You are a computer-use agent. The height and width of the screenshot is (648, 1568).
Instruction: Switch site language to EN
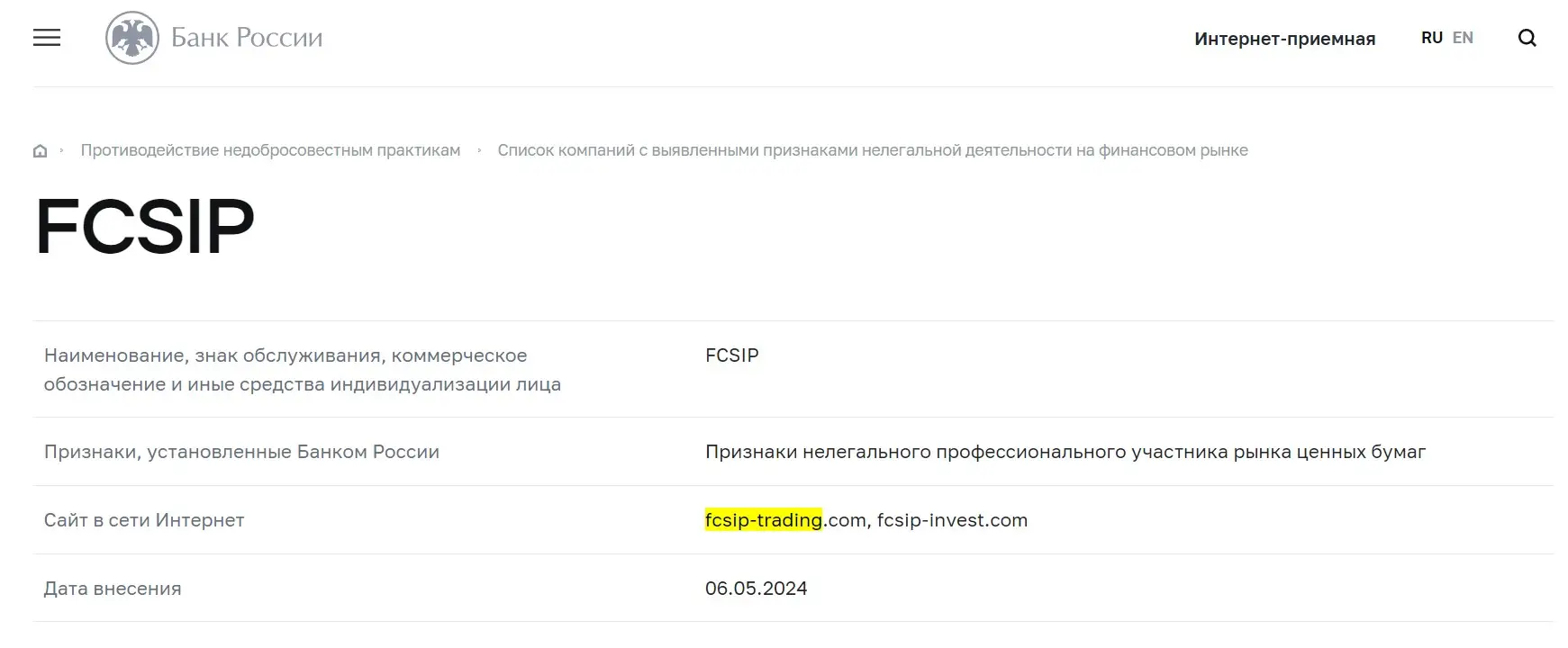pyautogui.click(x=1463, y=37)
